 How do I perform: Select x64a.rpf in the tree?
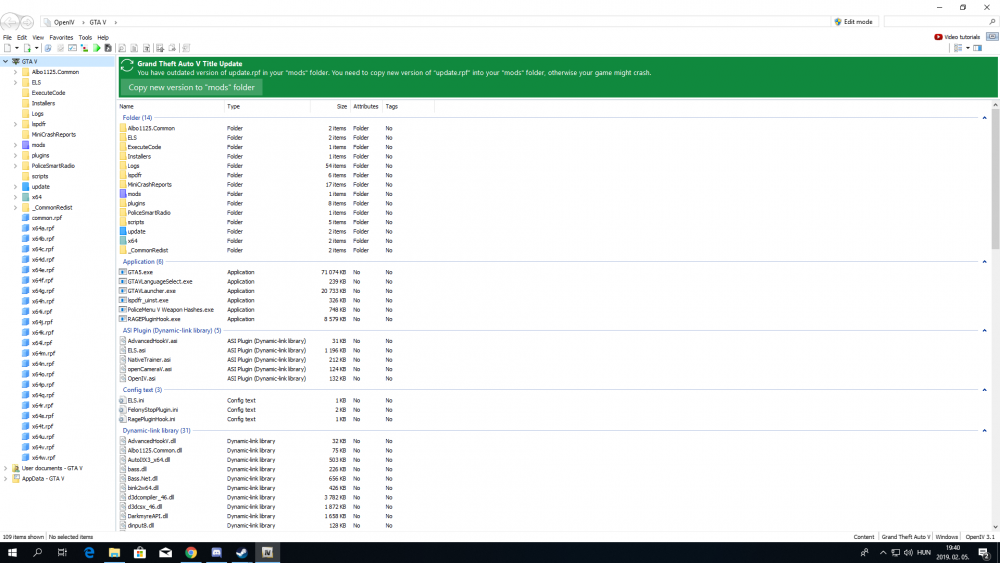tap(42, 228)
